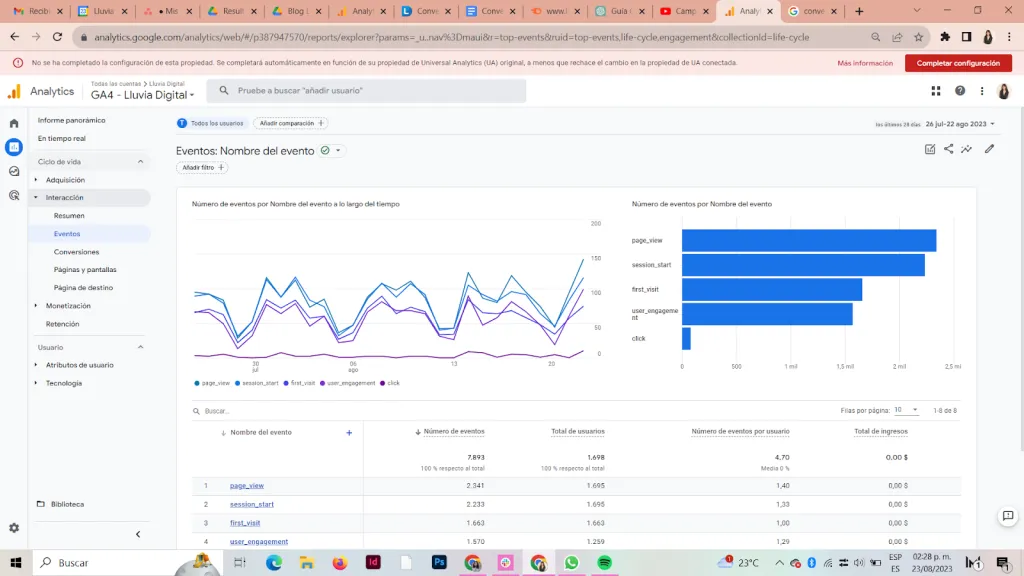Select Conversiones in the sidebar
The image size is (1024, 576).
tap(76, 251)
